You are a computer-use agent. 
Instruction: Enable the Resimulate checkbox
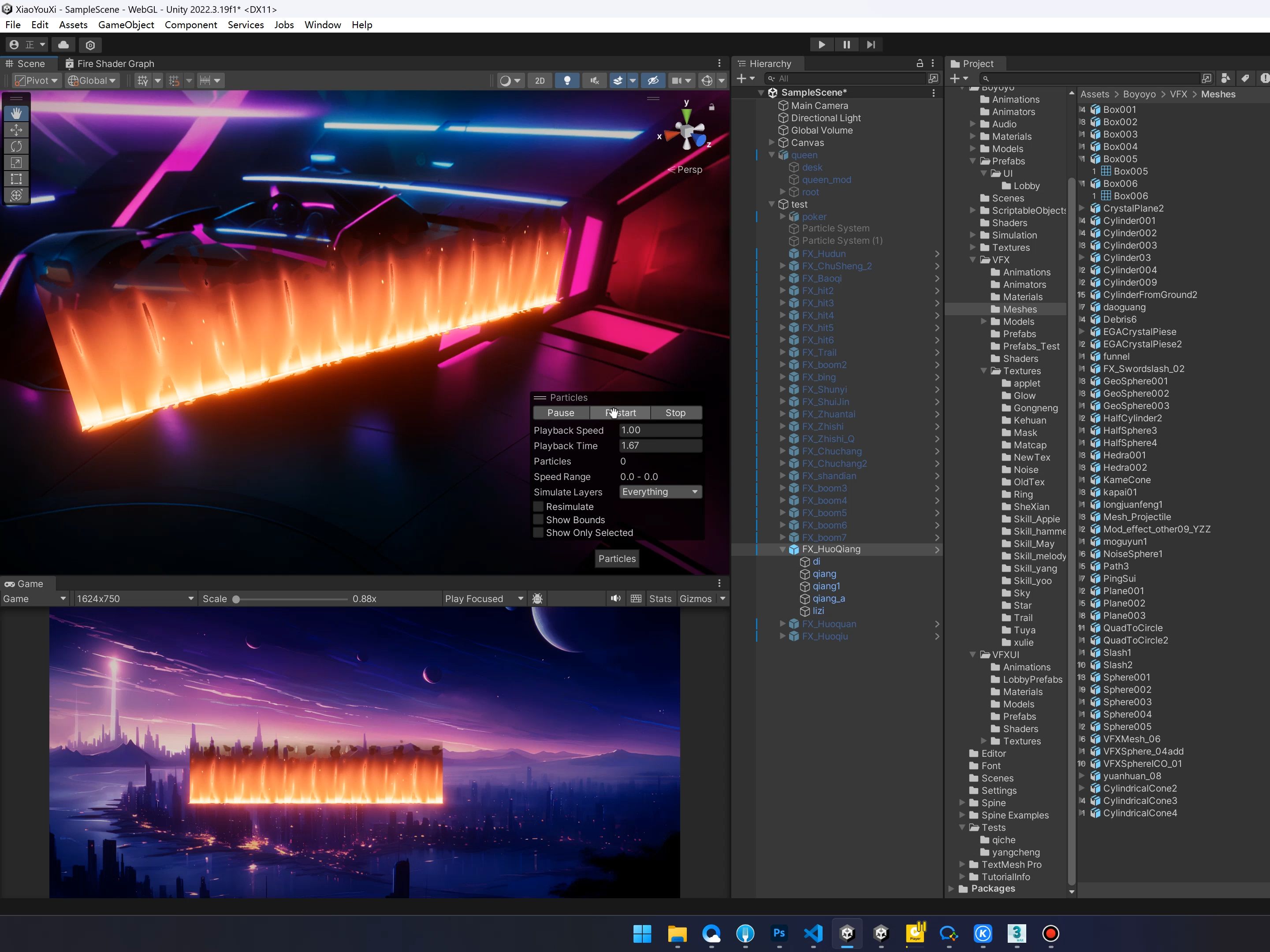538,506
